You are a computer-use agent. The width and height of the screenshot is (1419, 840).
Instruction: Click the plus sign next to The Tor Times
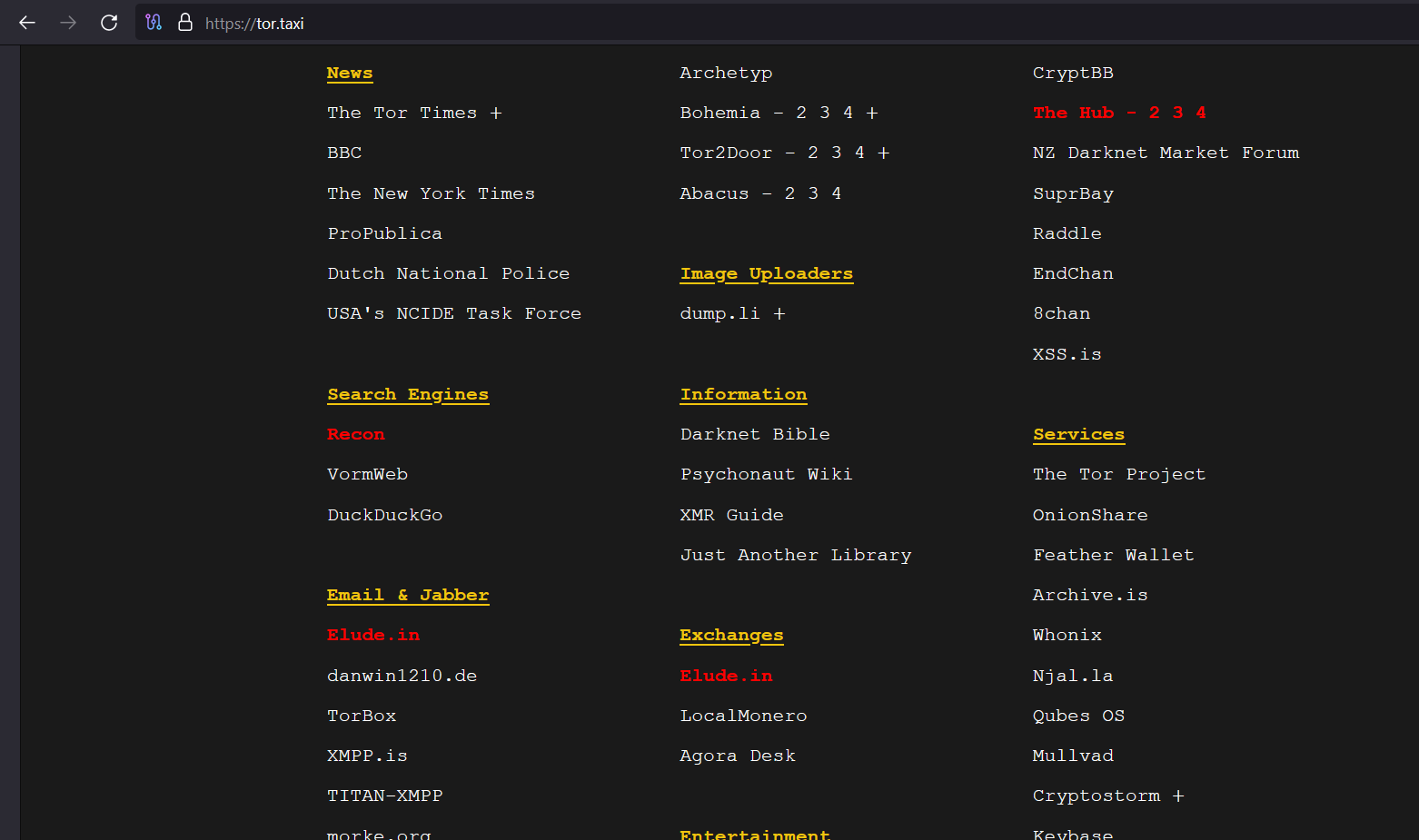pyautogui.click(x=496, y=114)
